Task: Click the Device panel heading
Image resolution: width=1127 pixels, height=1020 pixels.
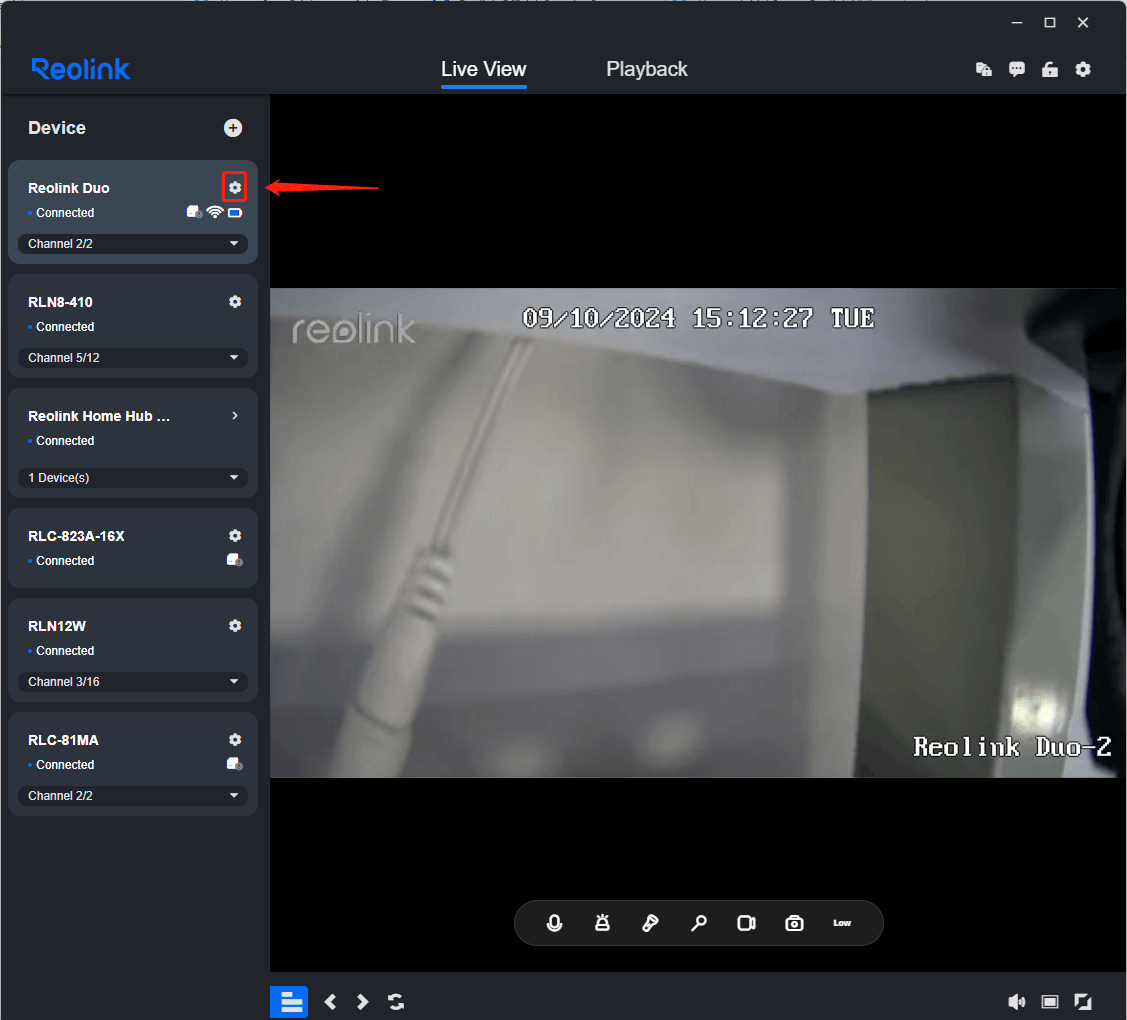Action: (57, 128)
